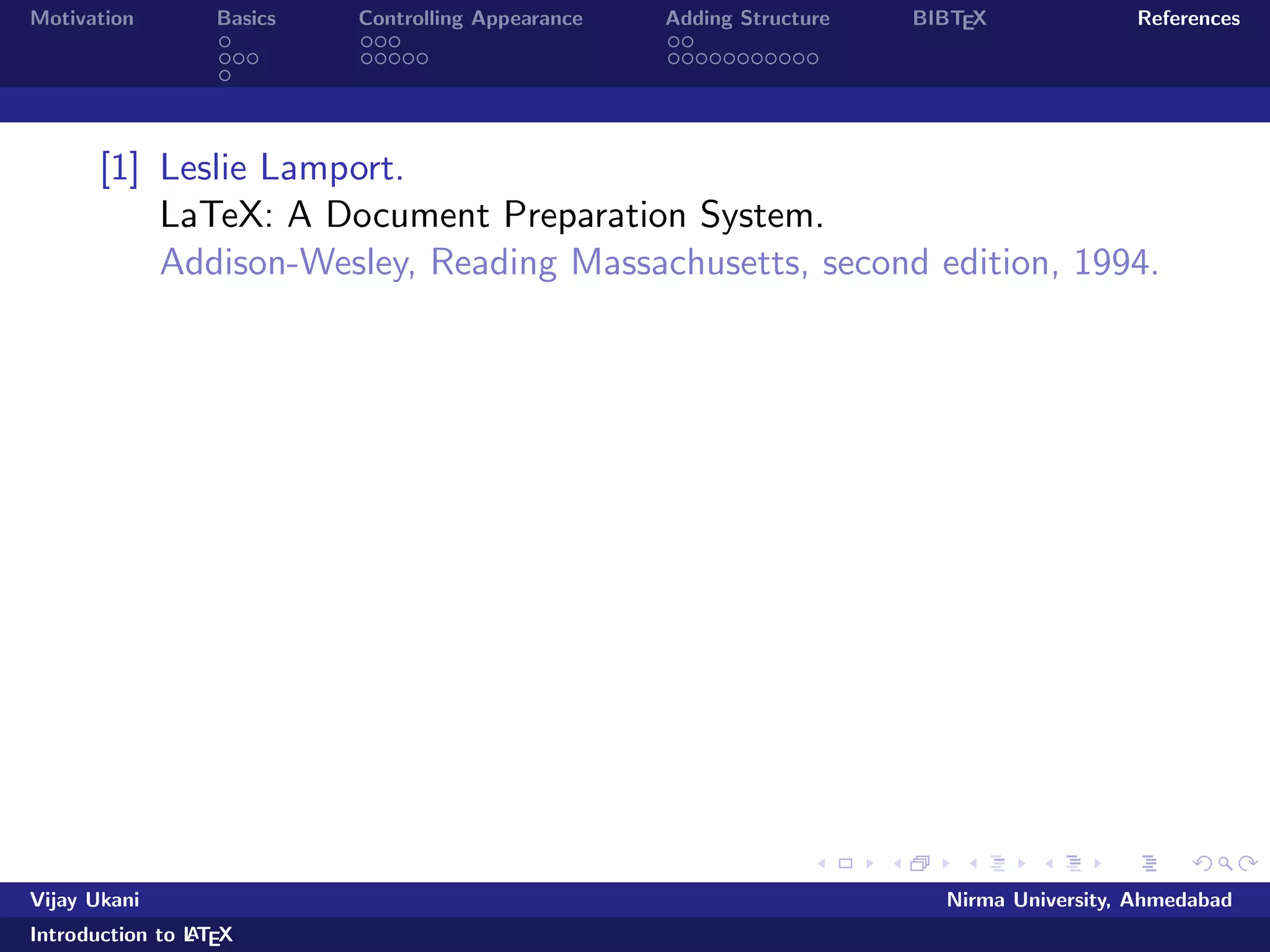Image resolution: width=1270 pixels, height=952 pixels.
Task: Open the Controlling Appearance section
Action: tap(471, 19)
